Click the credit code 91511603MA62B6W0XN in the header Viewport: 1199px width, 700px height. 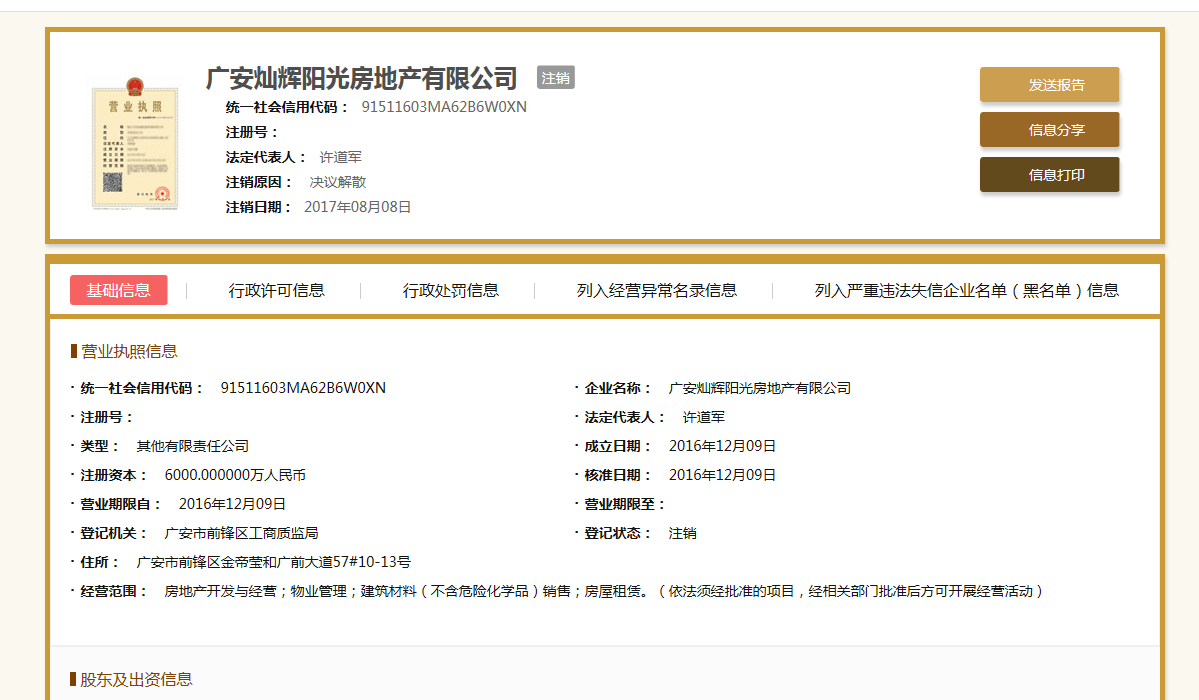[444, 107]
